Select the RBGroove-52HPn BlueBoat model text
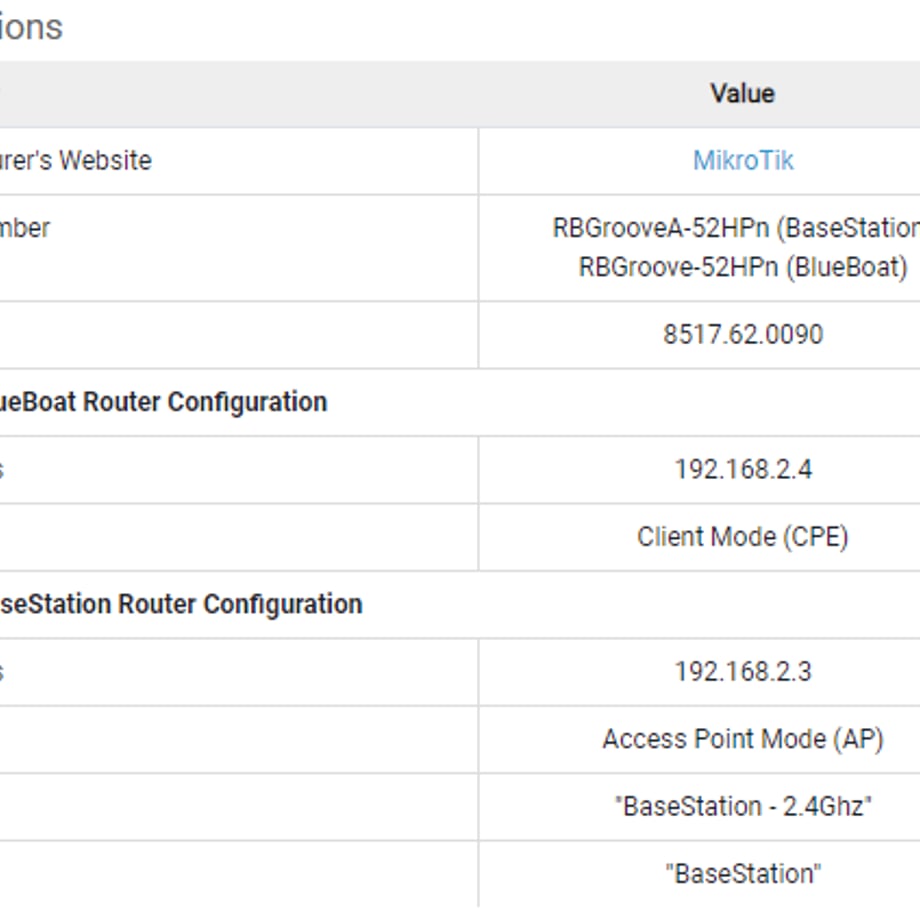Image resolution: width=920 pixels, height=920 pixels. coord(743,267)
